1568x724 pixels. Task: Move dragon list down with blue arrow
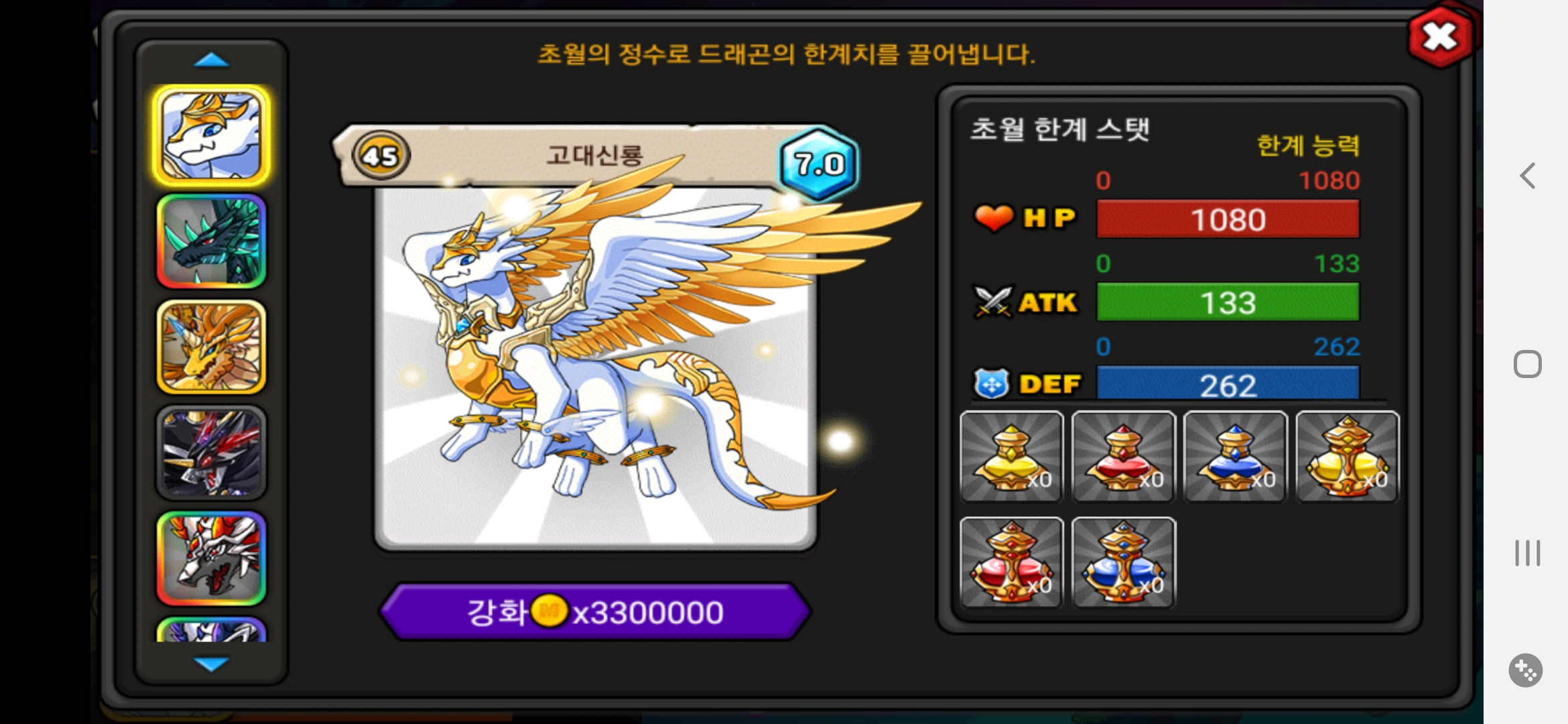[211, 664]
